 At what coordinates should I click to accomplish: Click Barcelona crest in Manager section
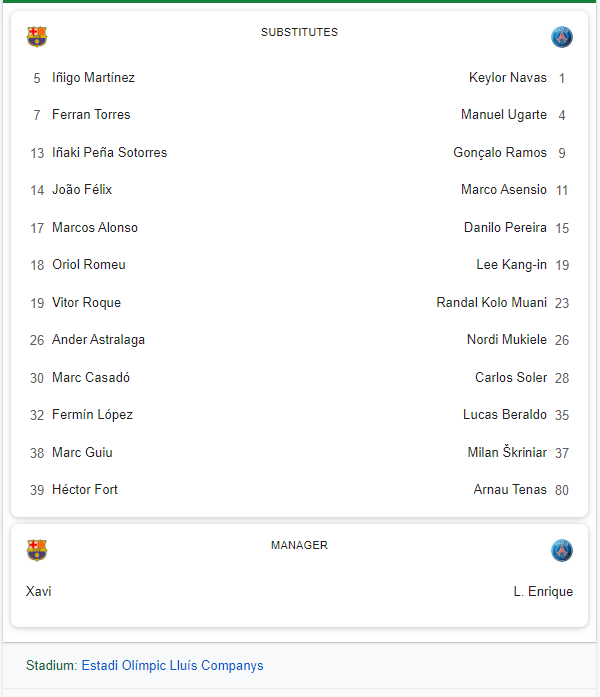point(37,550)
